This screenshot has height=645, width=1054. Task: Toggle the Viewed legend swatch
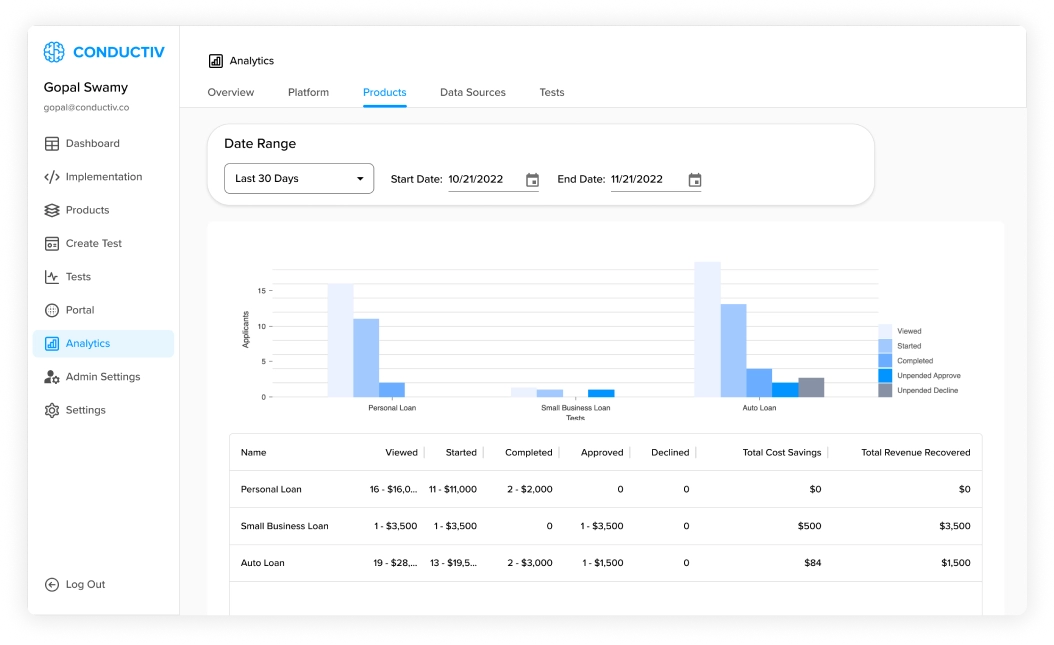(885, 331)
